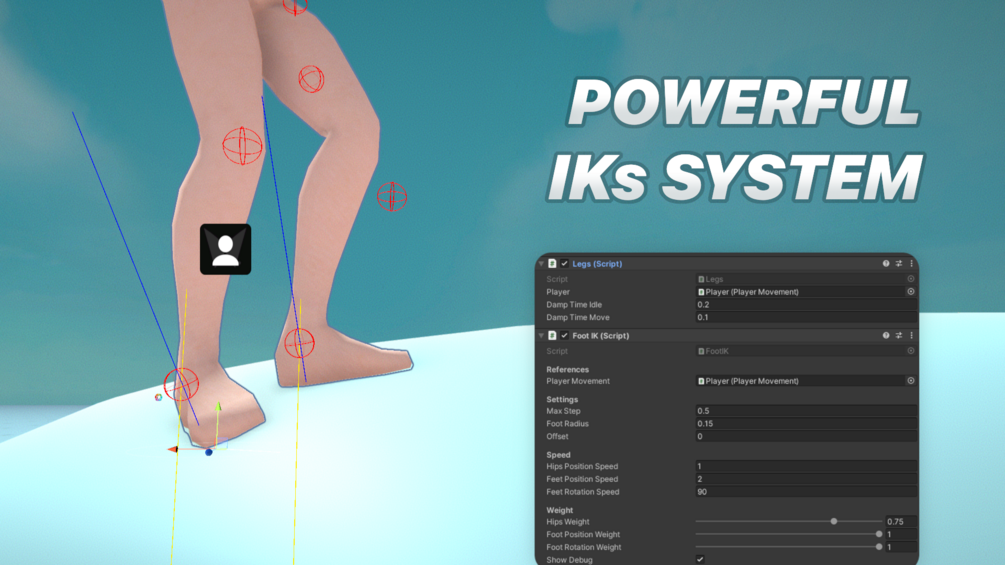Click the Foot Rotation Weight slider handle
Viewport: 1005px width, 565px height.
[879, 547]
